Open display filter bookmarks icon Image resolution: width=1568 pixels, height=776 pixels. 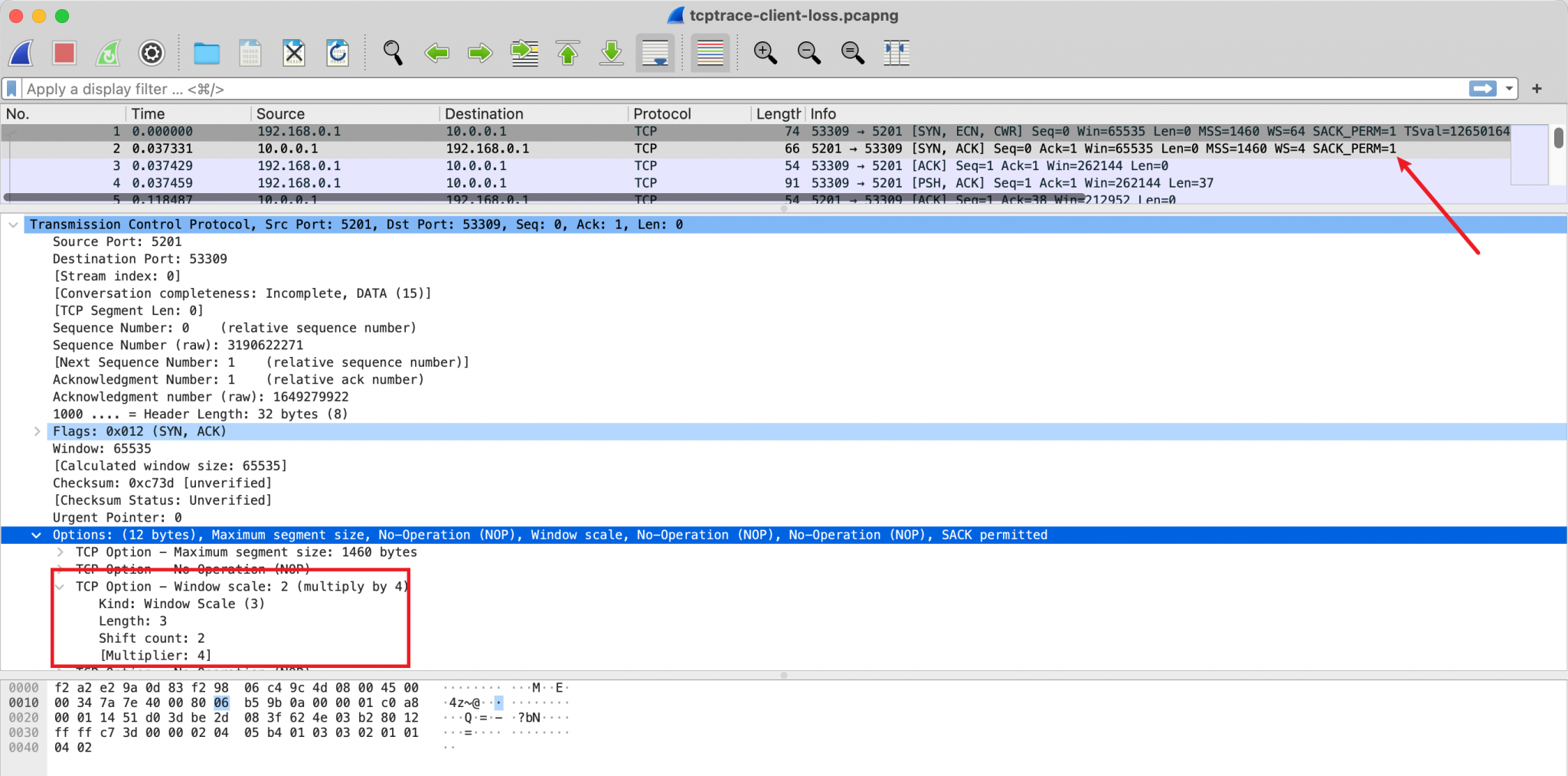tap(11, 89)
